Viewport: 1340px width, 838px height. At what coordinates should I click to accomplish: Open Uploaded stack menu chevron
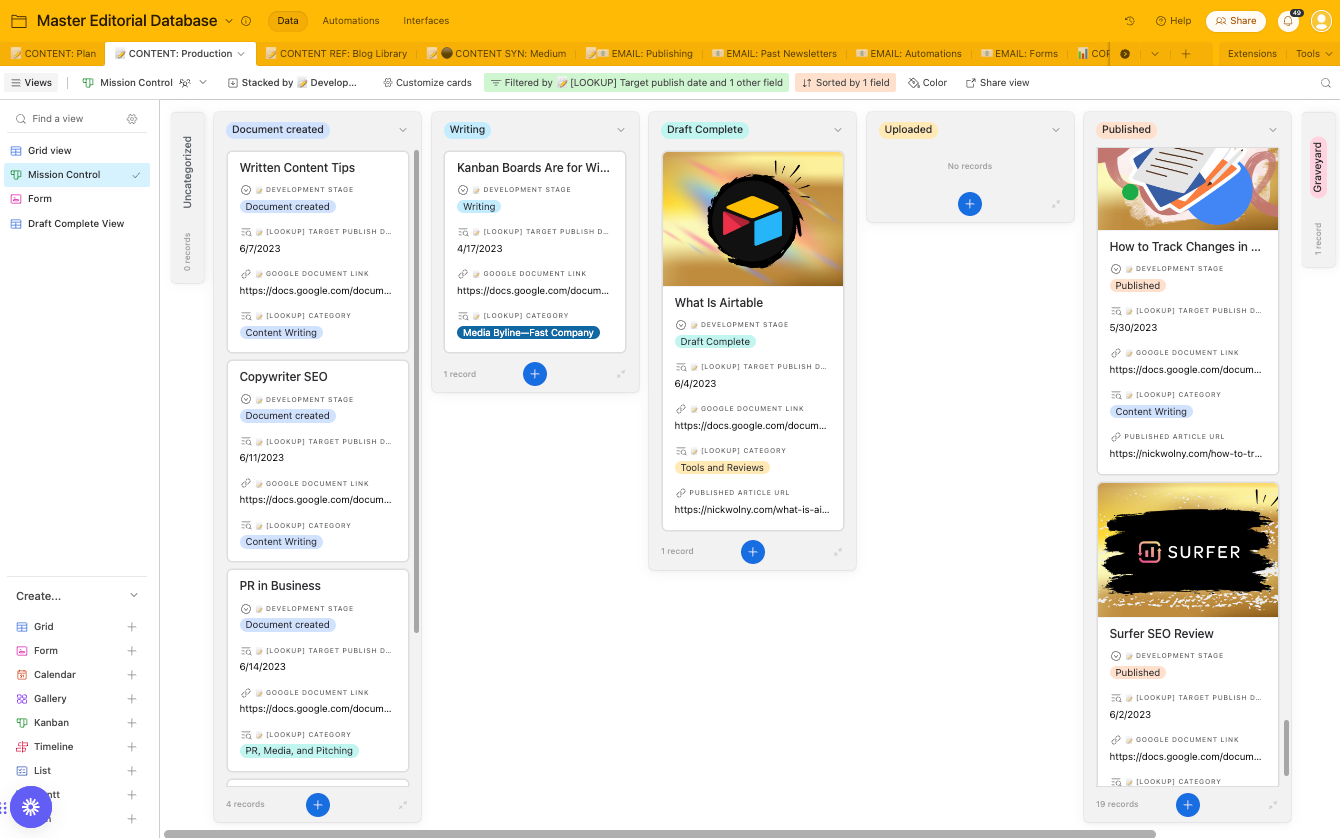pyautogui.click(x=1055, y=130)
